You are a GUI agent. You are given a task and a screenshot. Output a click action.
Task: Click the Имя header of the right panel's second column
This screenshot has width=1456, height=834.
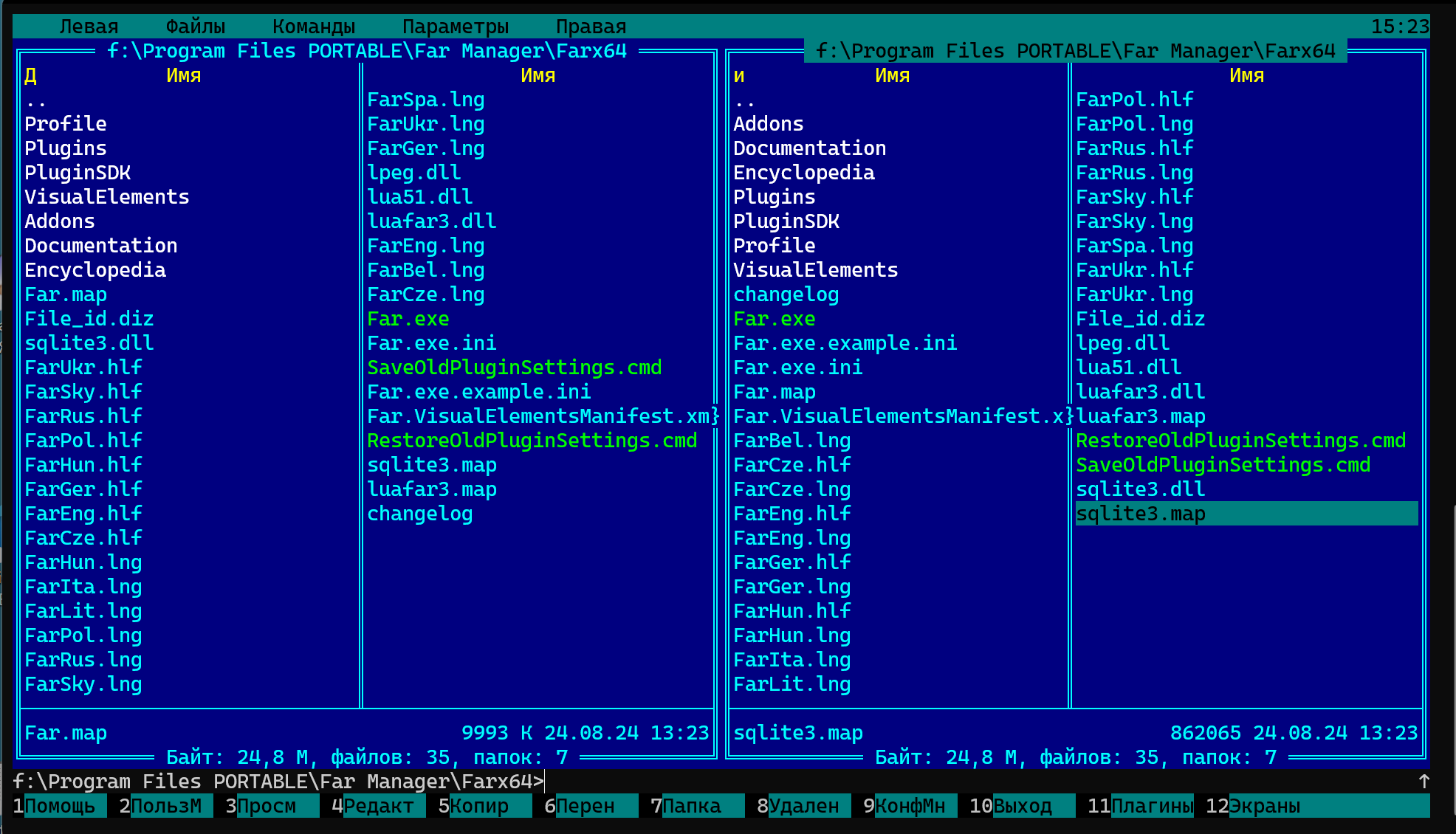[1247, 75]
